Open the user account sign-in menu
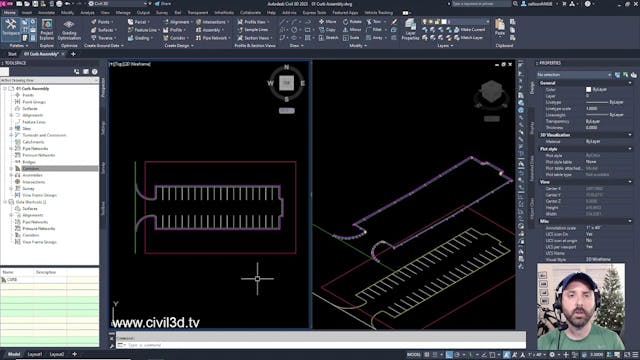The height and width of the screenshot is (360, 640). click(539, 4)
